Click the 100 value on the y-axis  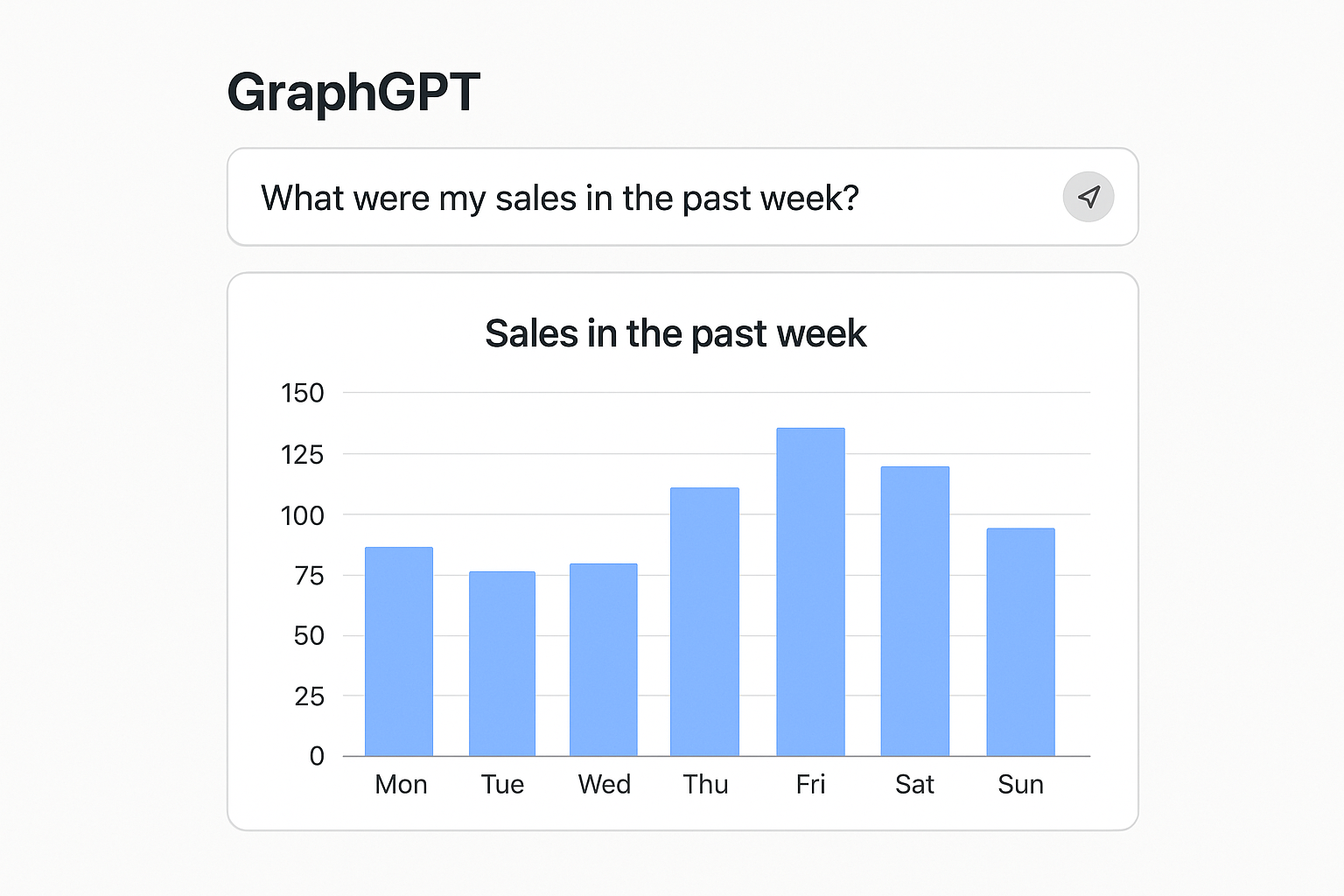304,514
